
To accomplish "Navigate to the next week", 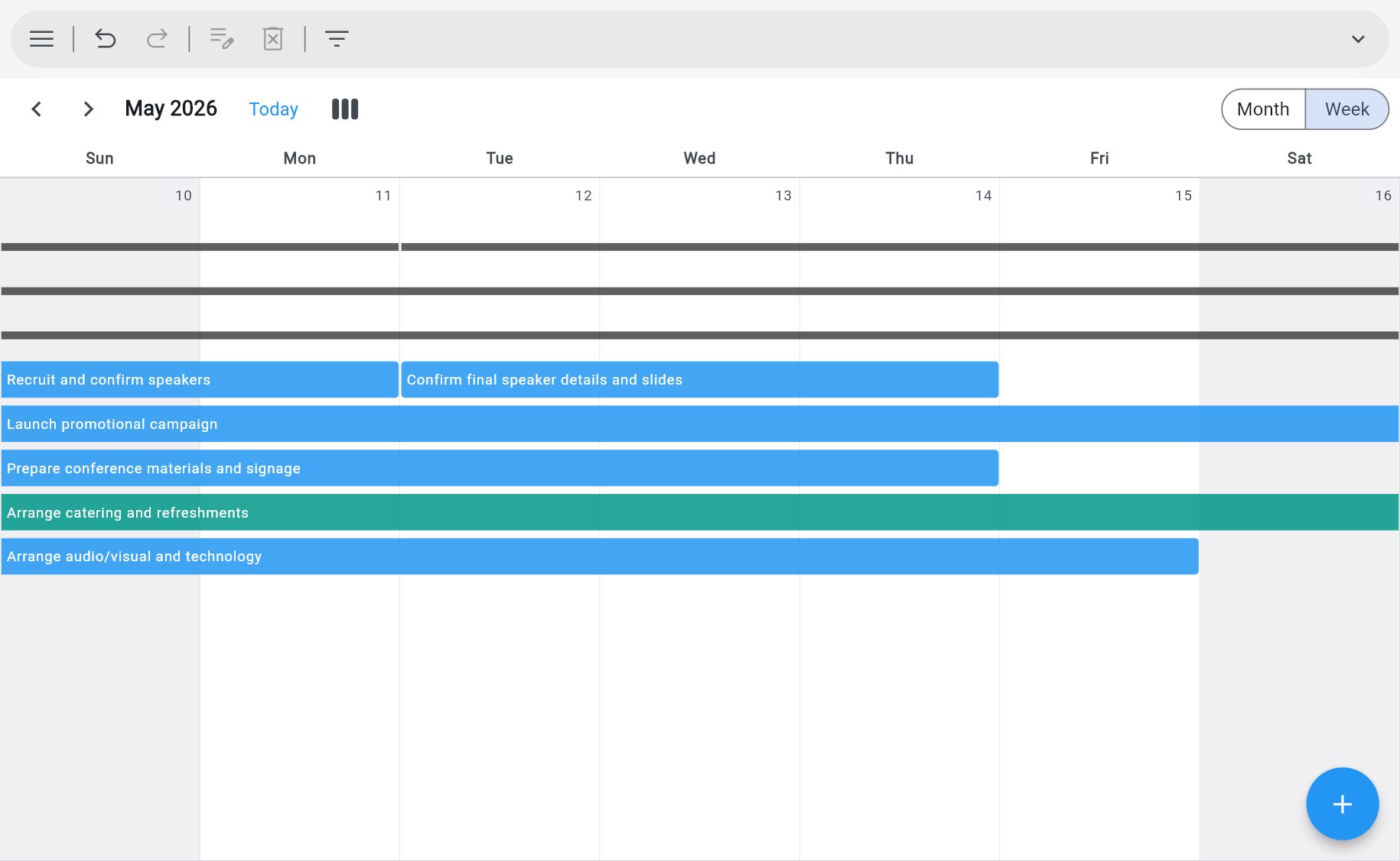I will [x=88, y=109].
